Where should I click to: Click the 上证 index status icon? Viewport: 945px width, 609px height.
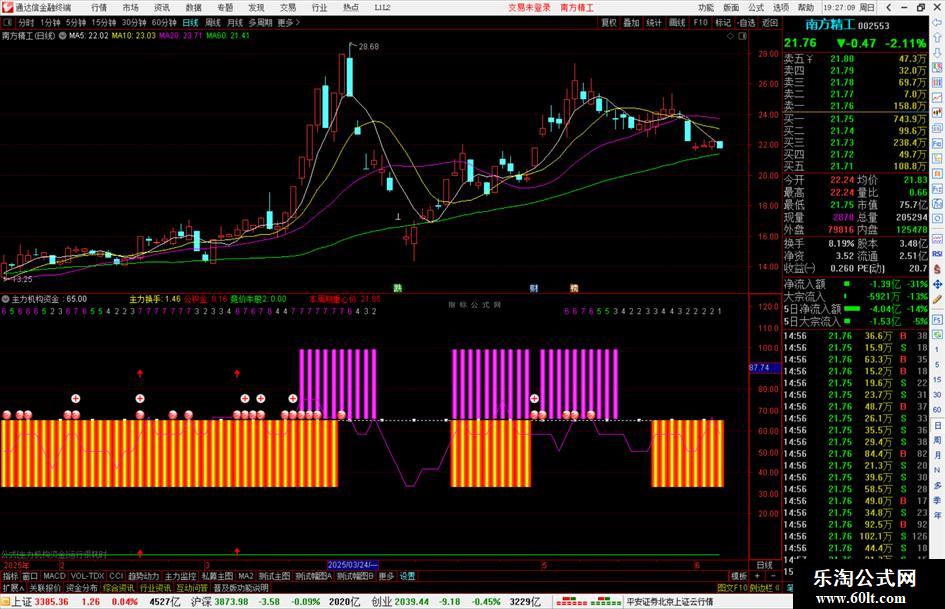[x=5, y=601]
